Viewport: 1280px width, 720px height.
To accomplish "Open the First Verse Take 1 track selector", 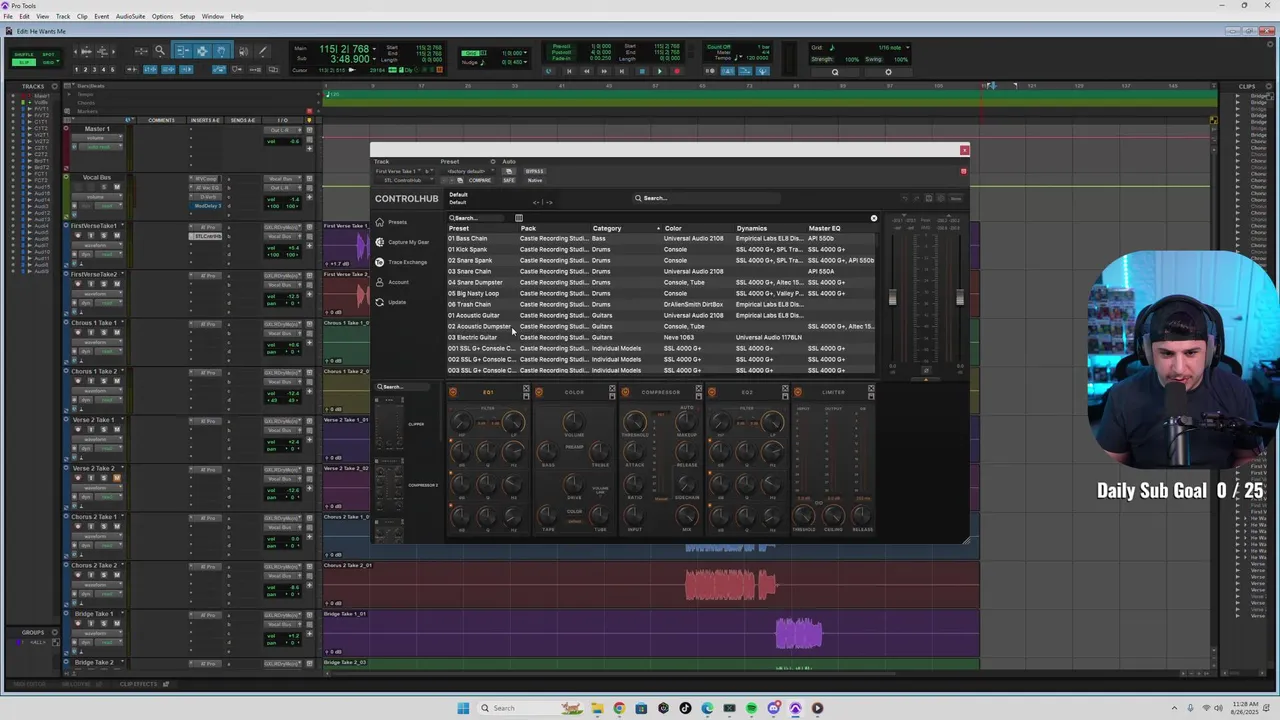I will point(397,171).
